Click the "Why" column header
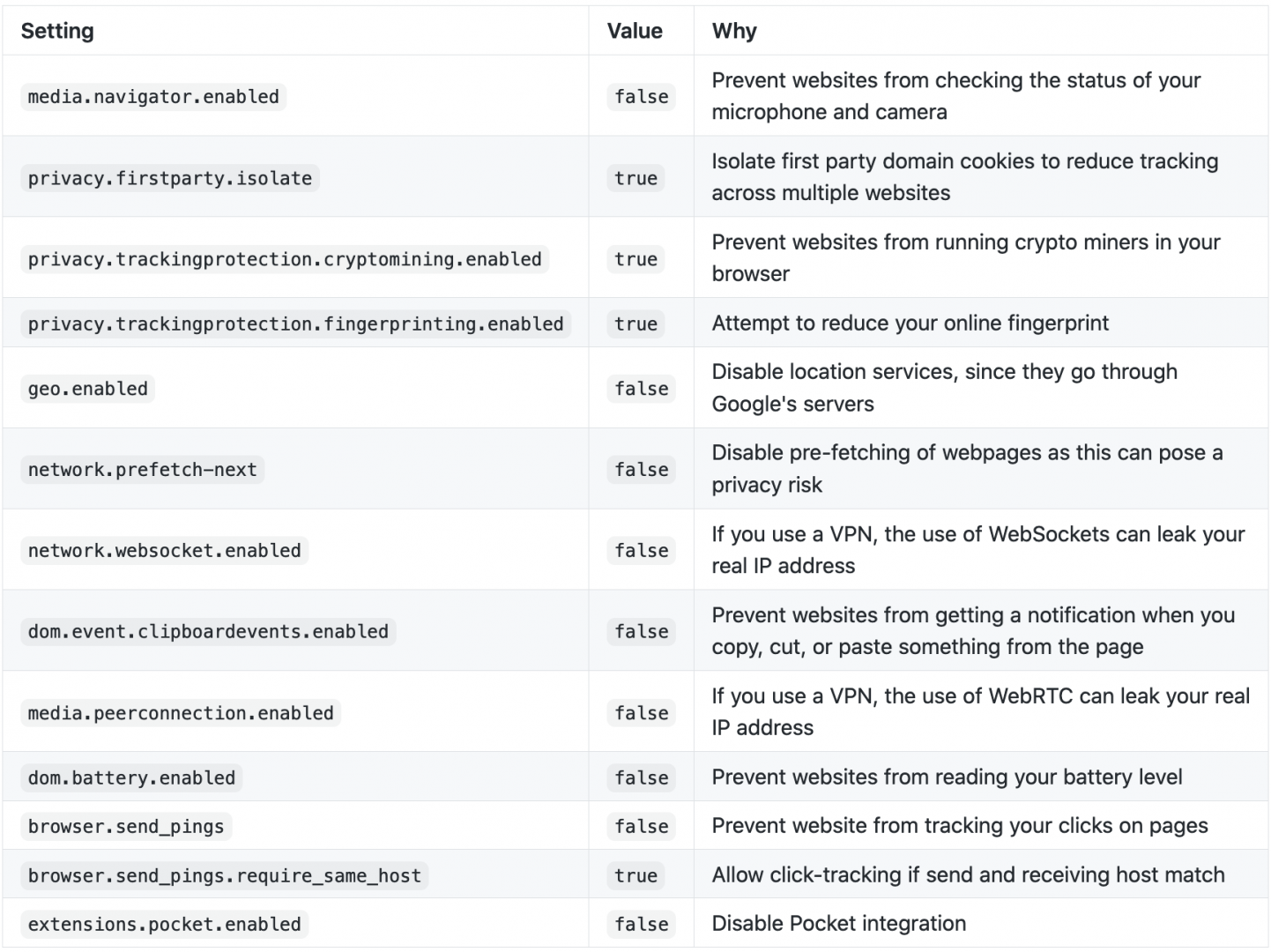1271x952 pixels. pyautogui.click(x=734, y=31)
